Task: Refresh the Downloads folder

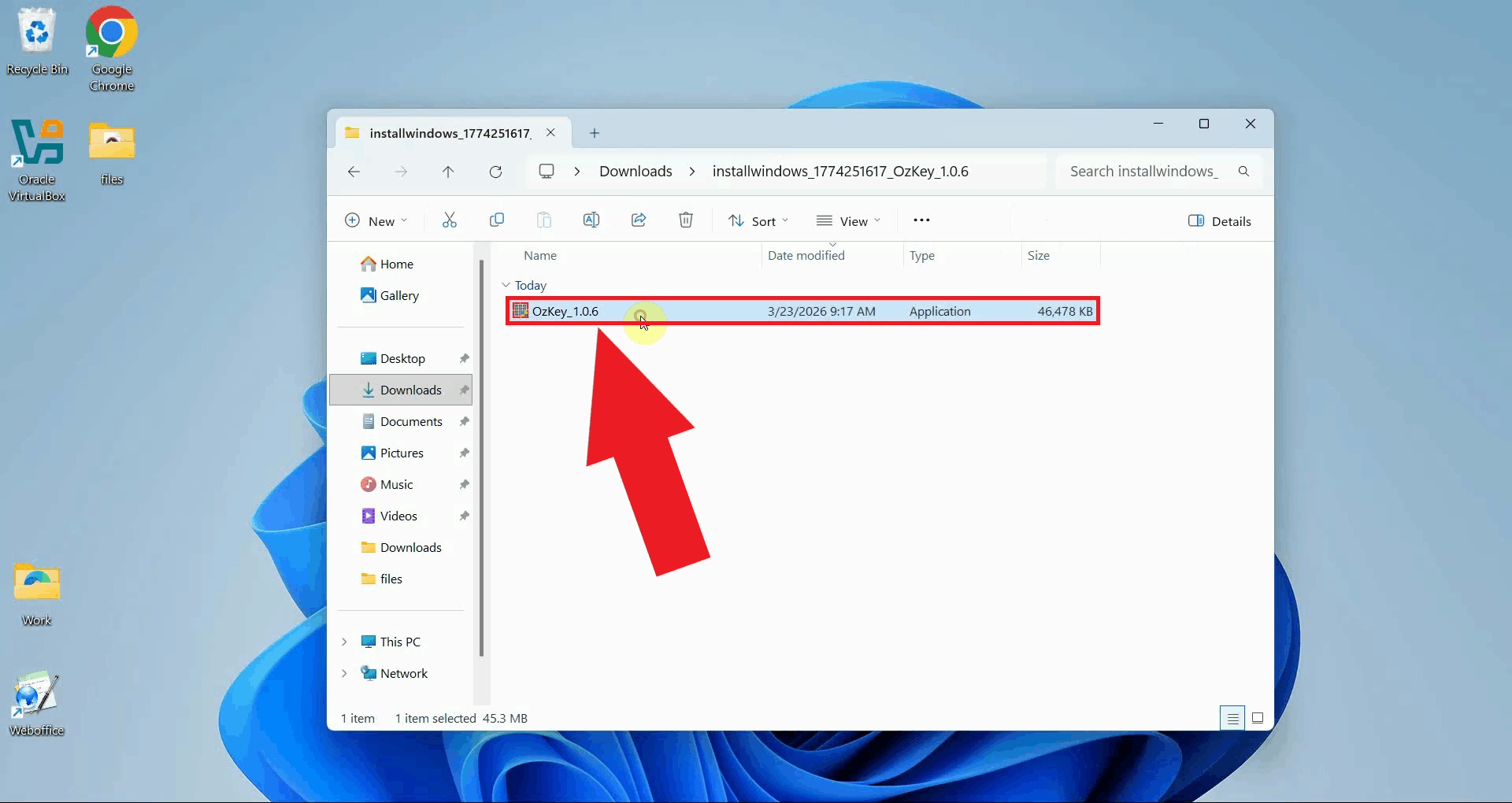Action: click(x=496, y=172)
